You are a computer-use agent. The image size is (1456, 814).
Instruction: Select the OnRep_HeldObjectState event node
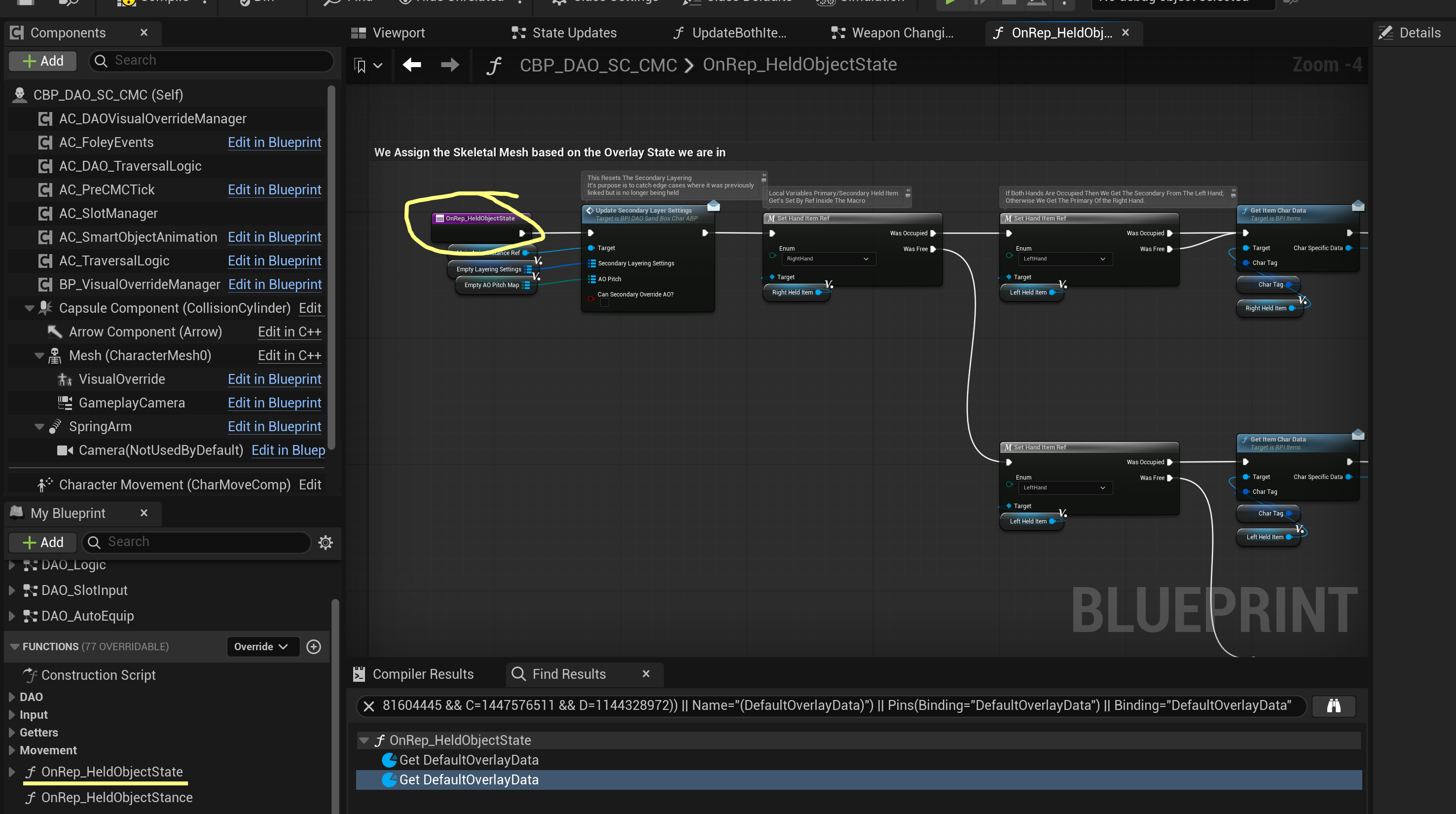[x=480, y=218]
